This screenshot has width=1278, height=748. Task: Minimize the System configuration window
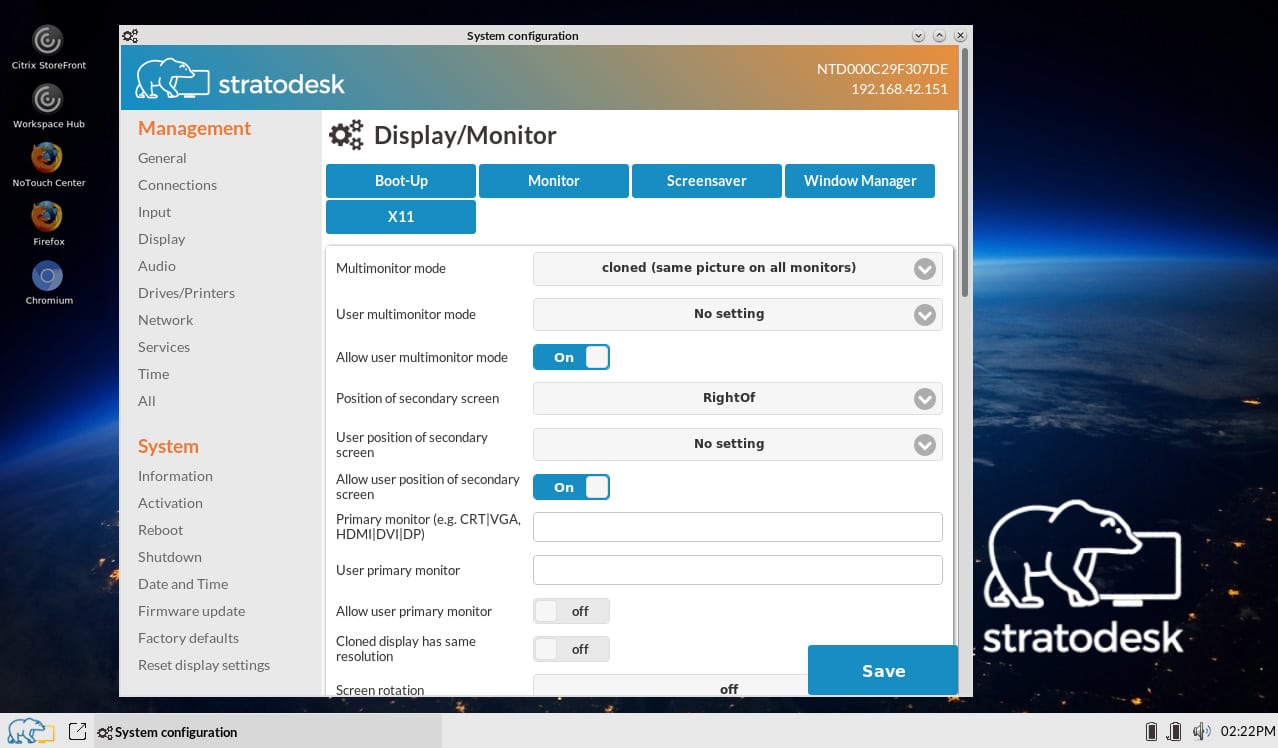pyautogui.click(x=919, y=35)
